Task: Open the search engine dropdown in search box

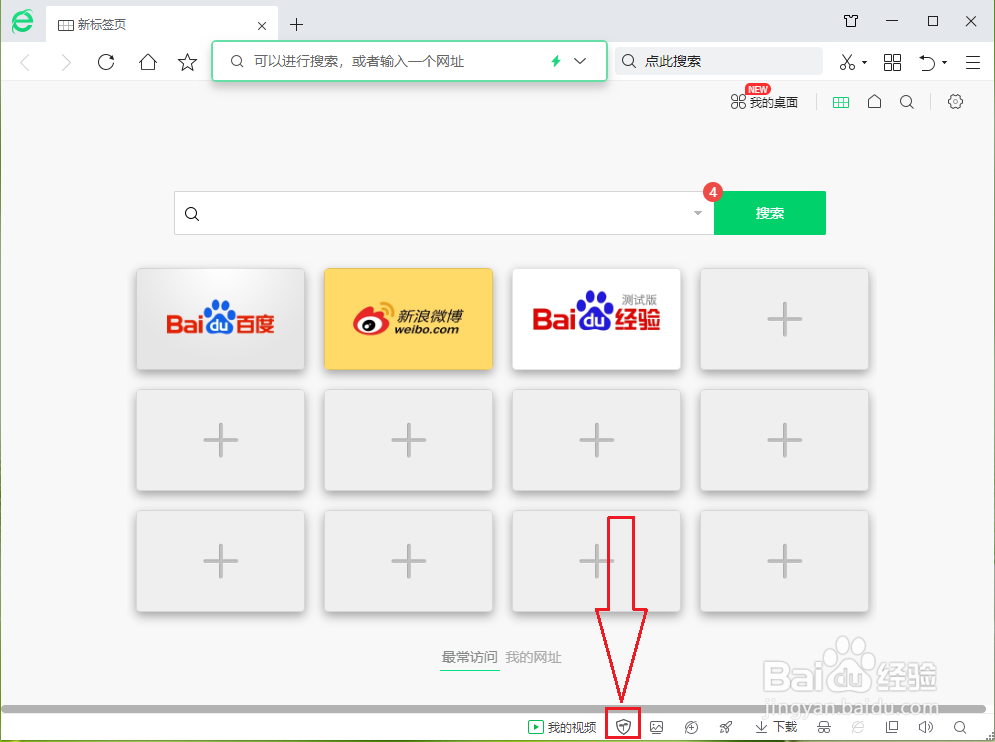Action: tap(697, 213)
